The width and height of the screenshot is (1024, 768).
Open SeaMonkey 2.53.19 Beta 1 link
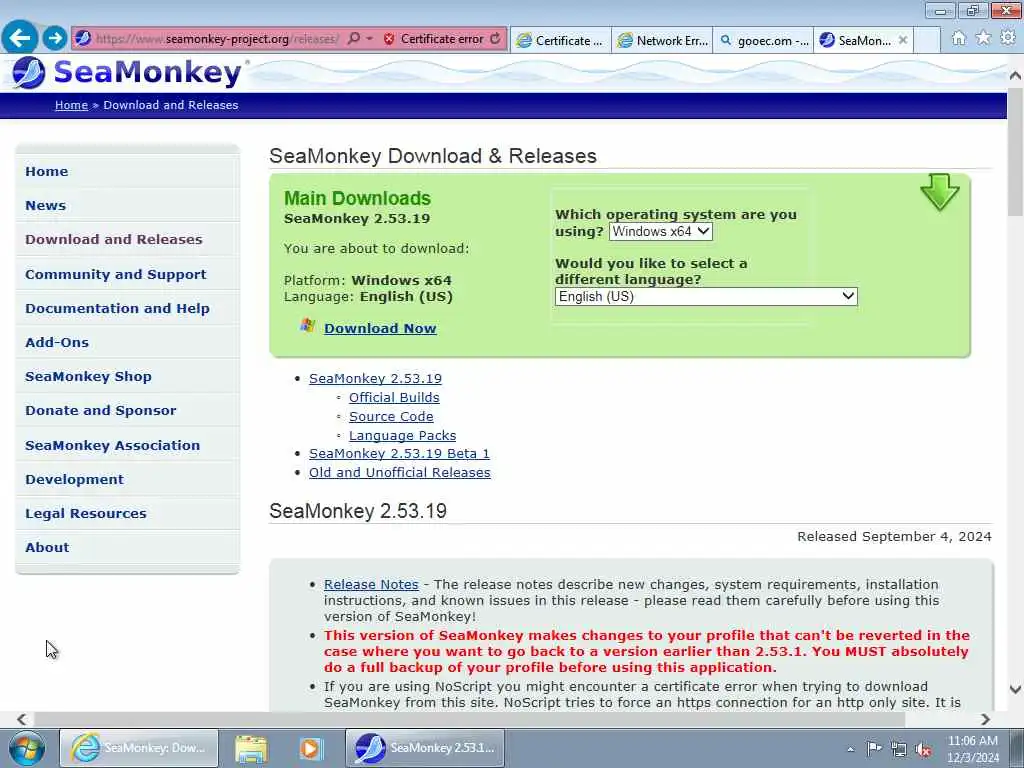399,453
